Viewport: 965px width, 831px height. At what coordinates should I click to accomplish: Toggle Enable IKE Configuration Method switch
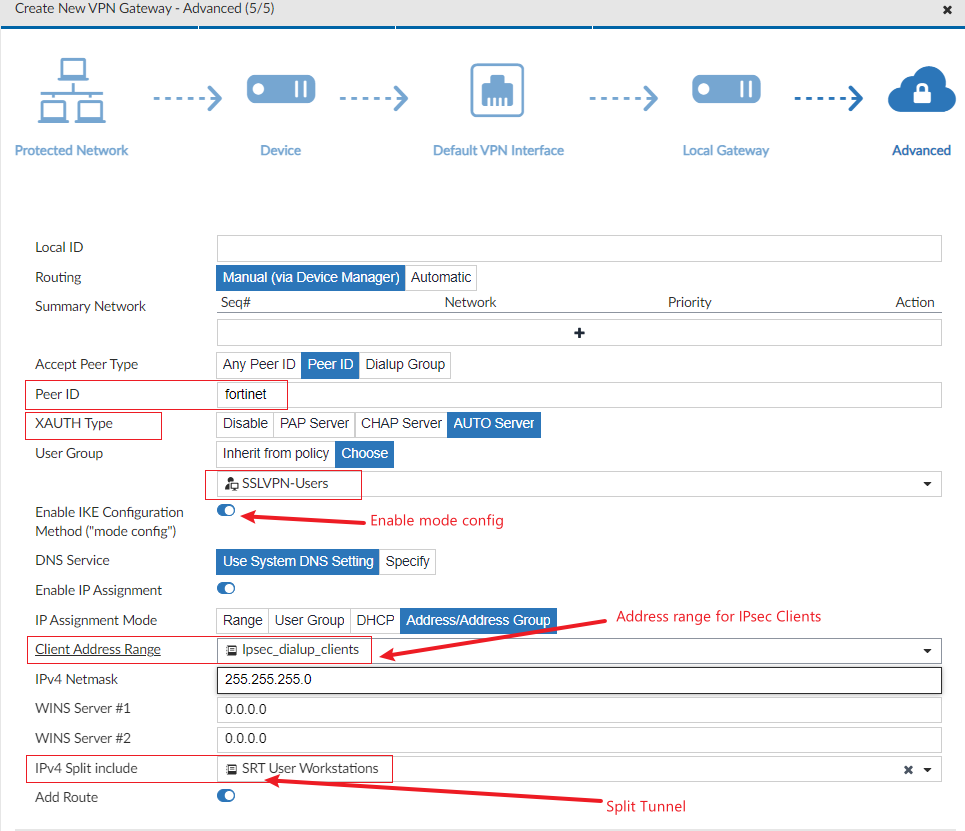(x=226, y=510)
